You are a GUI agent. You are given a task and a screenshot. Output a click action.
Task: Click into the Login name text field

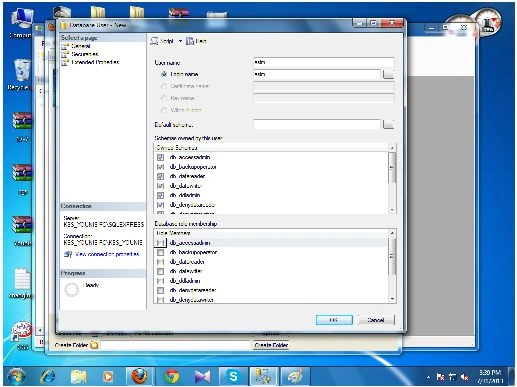point(317,74)
